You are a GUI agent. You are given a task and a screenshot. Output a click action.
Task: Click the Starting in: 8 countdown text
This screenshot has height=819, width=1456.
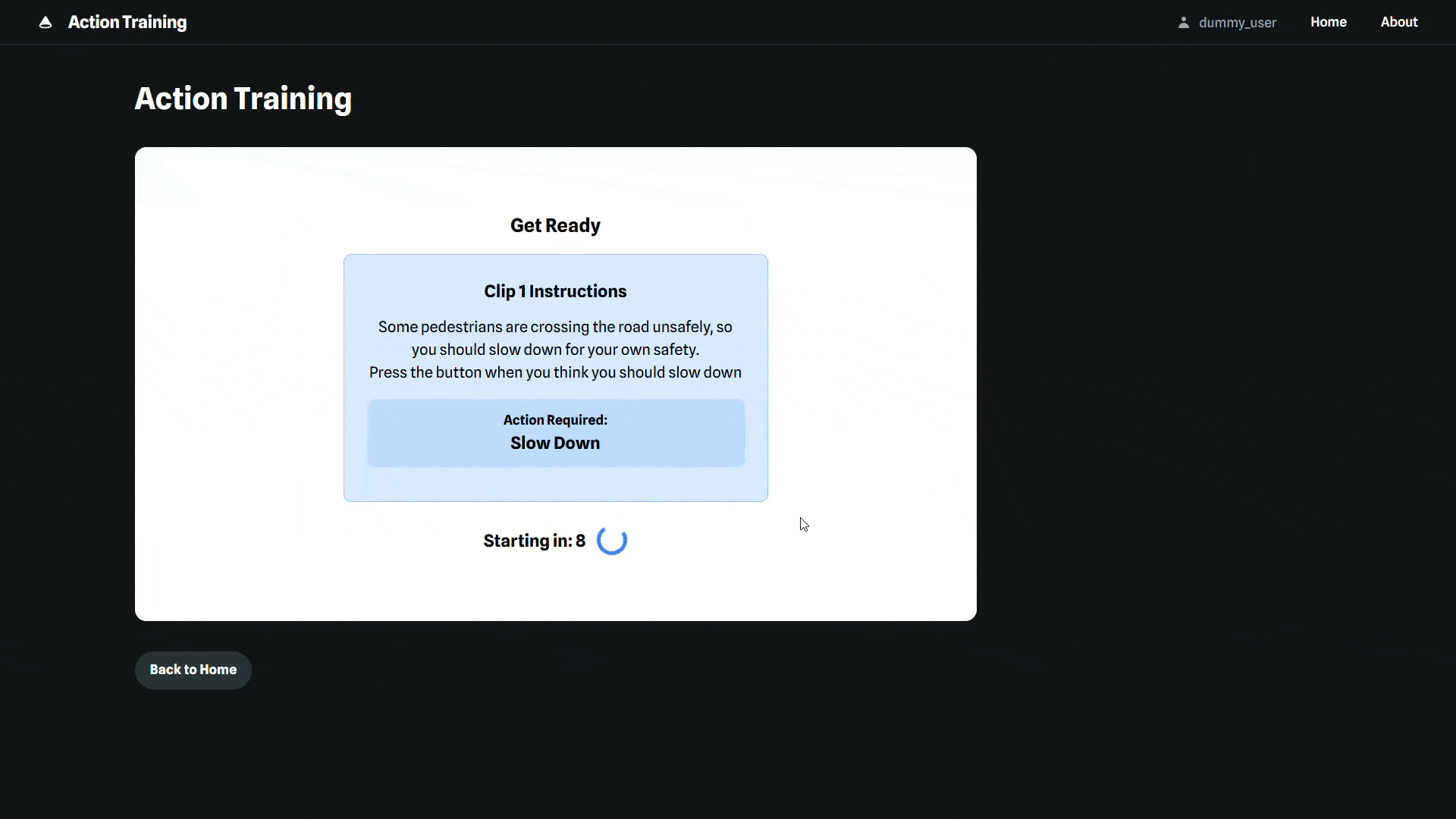[x=534, y=541]
